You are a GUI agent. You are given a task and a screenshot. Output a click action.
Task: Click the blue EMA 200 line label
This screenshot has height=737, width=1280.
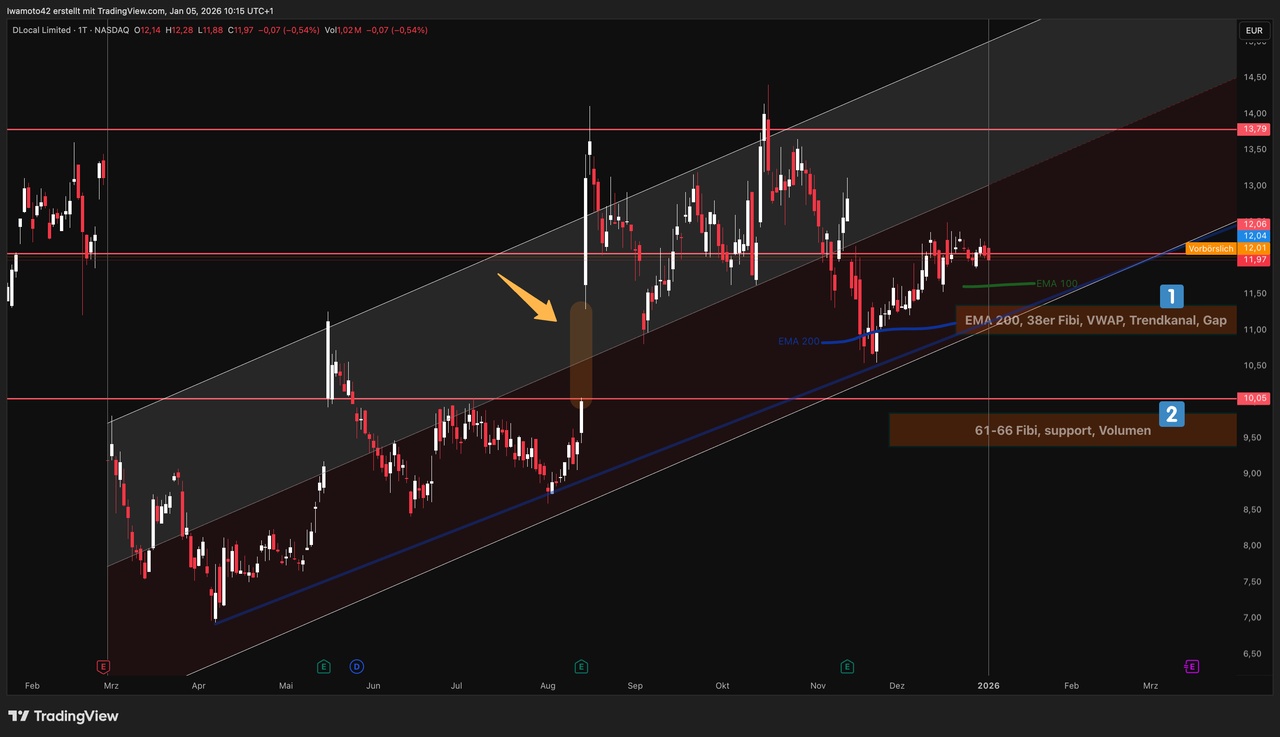[798, 342]
